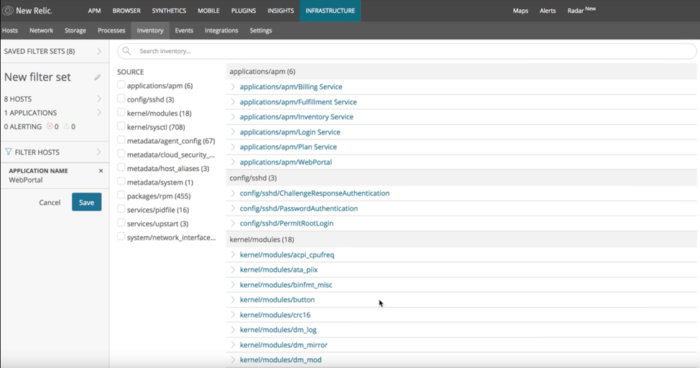The image size is (700, 368).
Task: Open Maps in top bar
Action: pyautogui.click(x=520, y=11)
